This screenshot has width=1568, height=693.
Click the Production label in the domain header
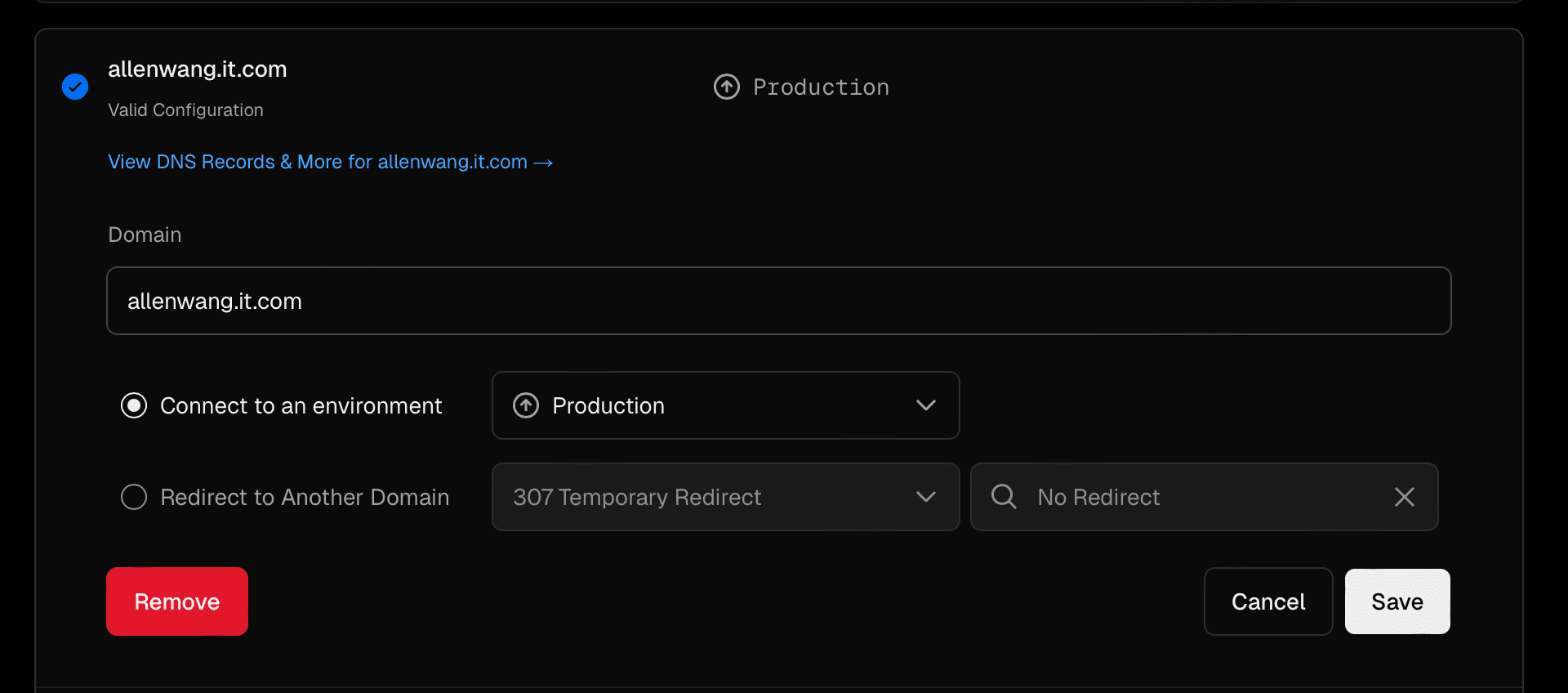821,87
